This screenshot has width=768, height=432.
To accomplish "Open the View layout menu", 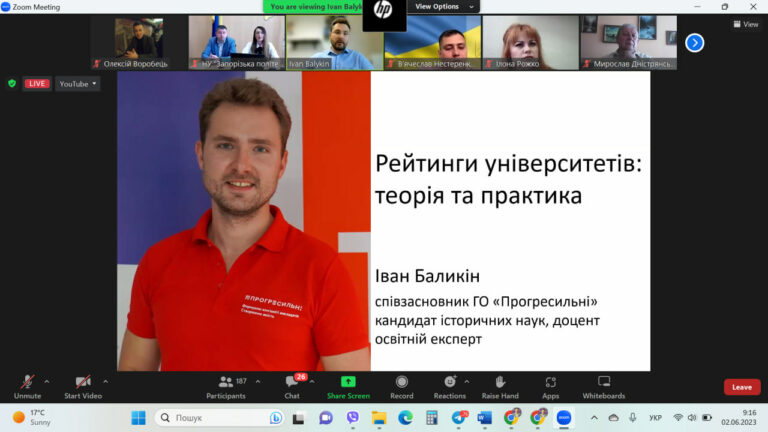I will pyautogui.click(x=745, y=24).
